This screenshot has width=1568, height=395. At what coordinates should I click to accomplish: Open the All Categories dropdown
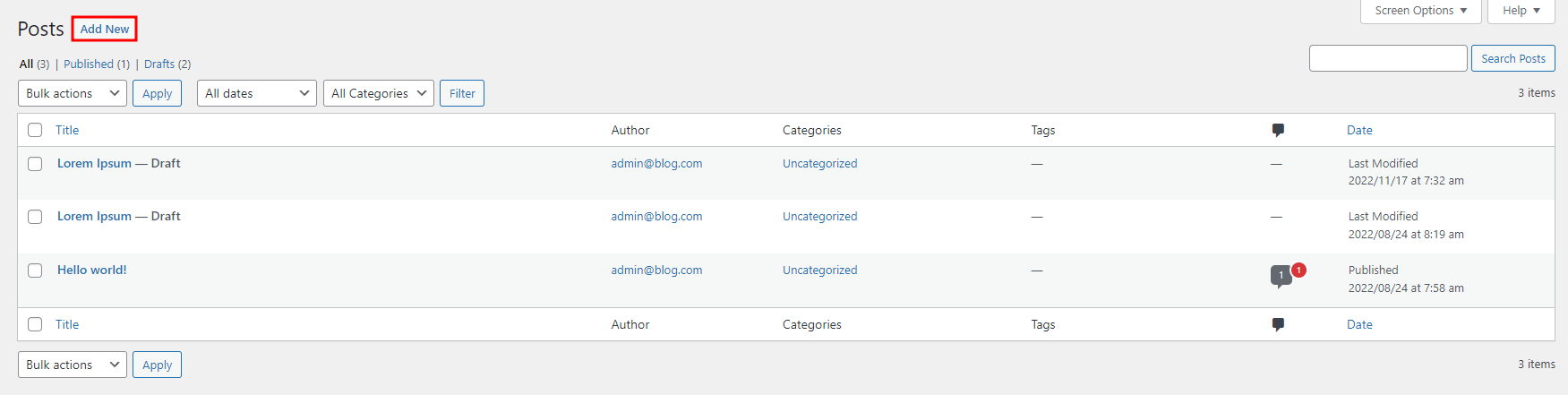point(379,93)
